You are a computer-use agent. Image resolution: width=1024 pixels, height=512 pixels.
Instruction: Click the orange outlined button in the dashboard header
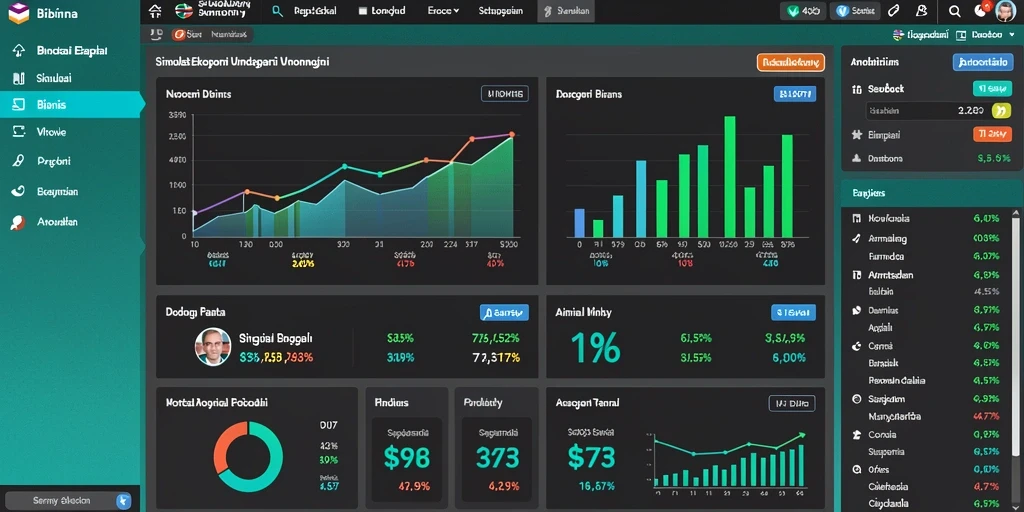pos(791,63)
